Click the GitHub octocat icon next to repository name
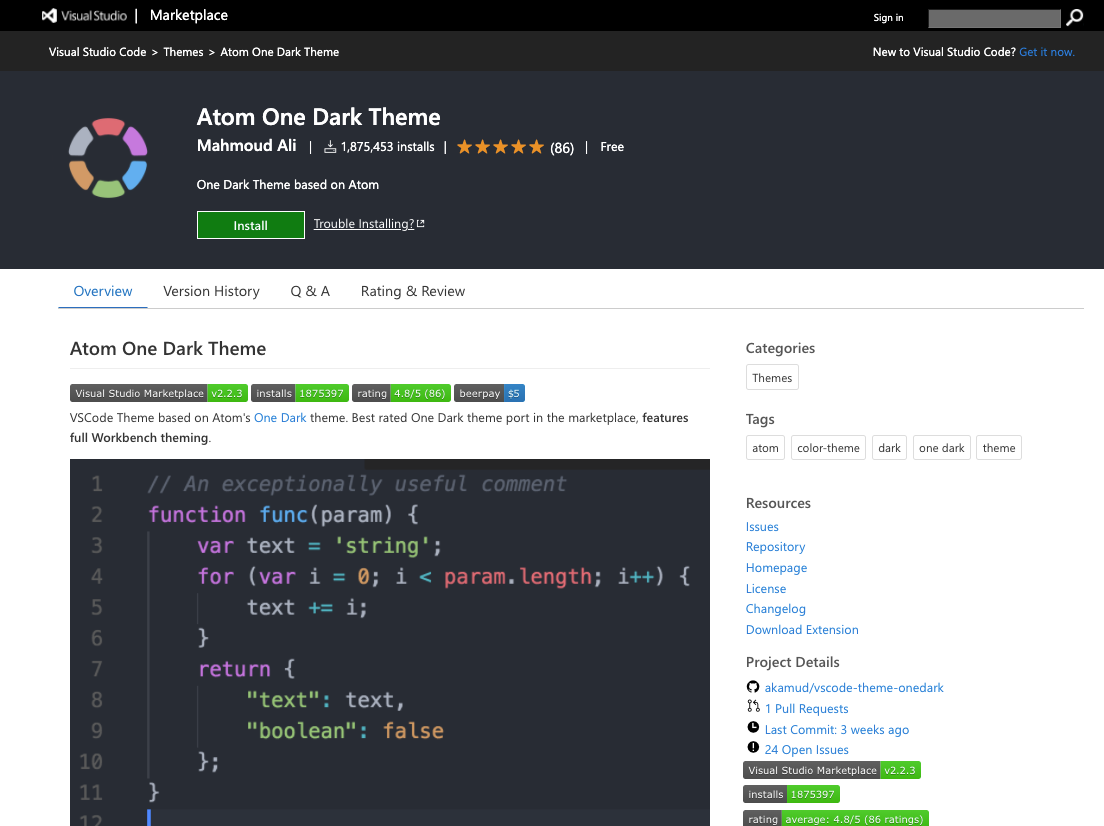Screen dimensions: 1104x826 [x=753, y=687]
